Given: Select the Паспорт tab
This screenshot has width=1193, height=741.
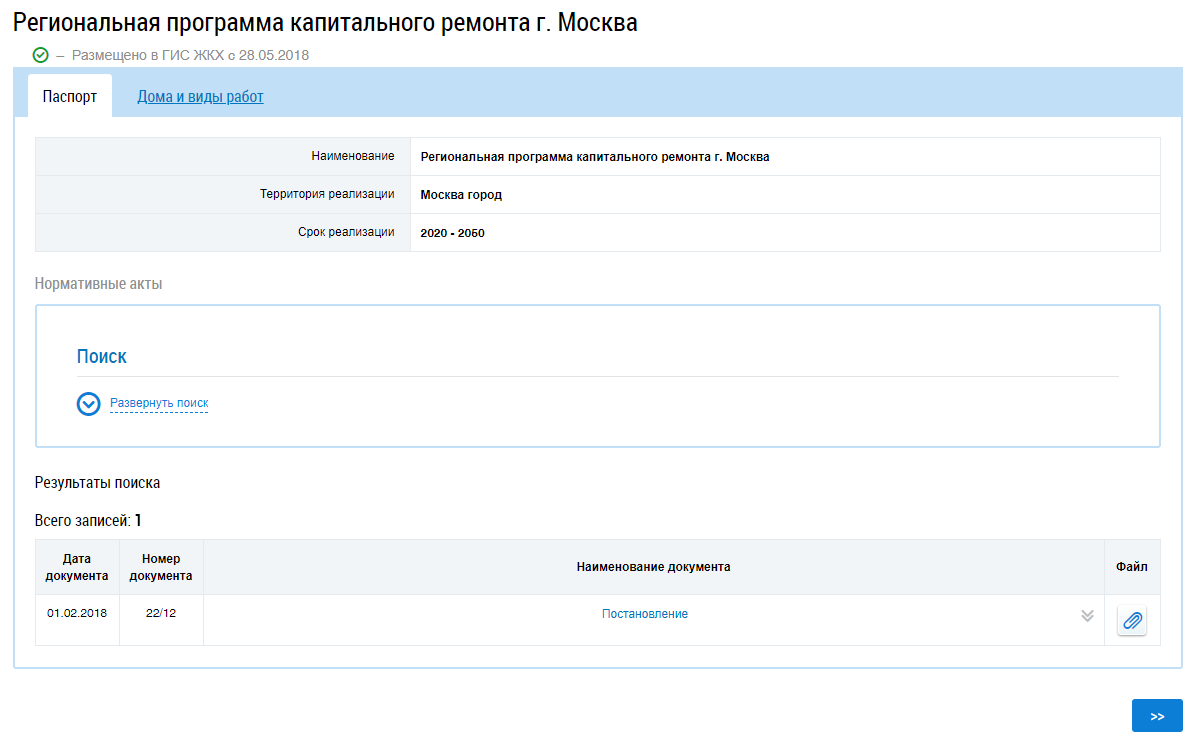Looking at the screenshot, I should tap(70, 97).
